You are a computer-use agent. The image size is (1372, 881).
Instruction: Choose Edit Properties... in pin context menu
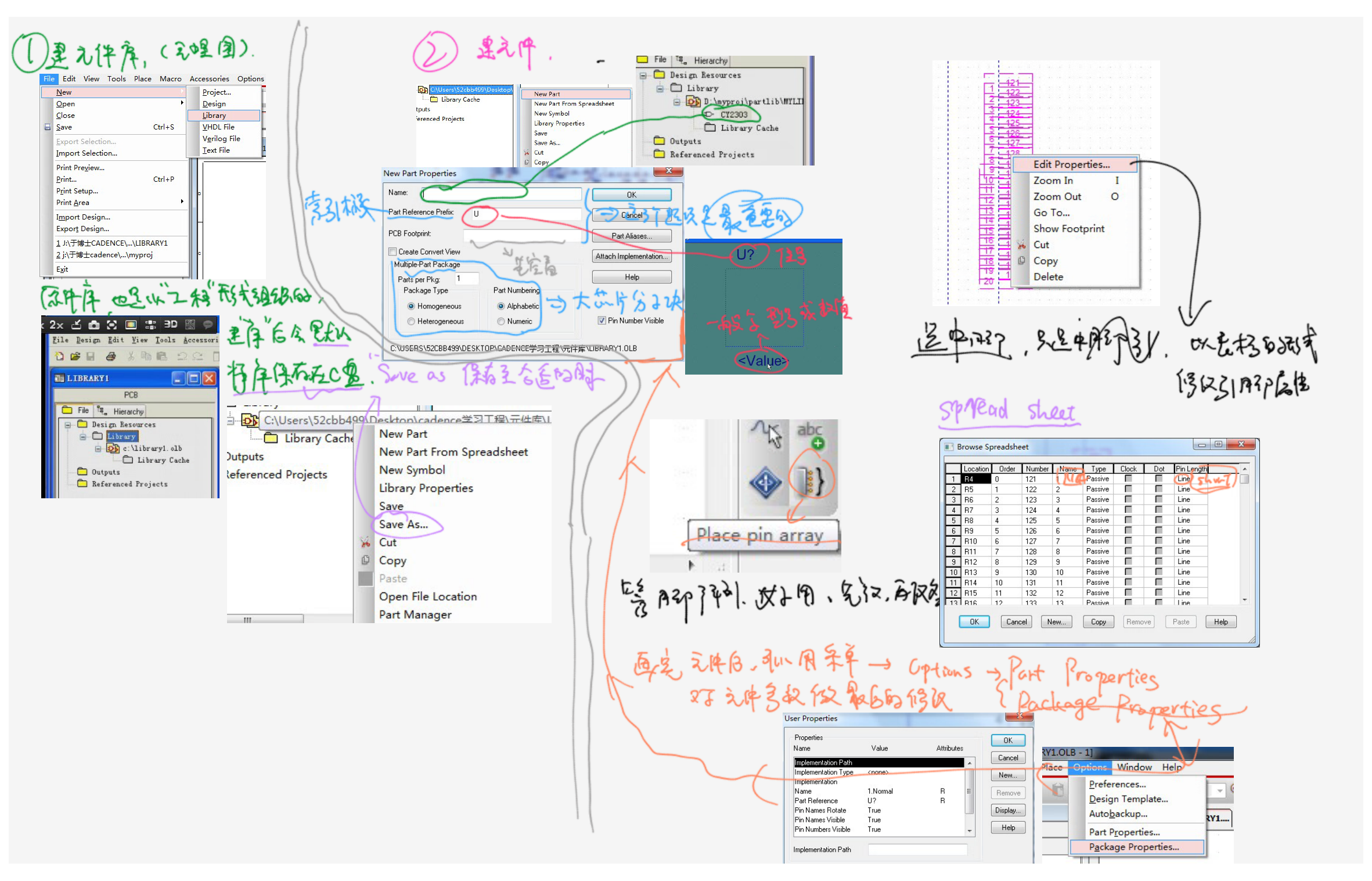(1074, 164)
